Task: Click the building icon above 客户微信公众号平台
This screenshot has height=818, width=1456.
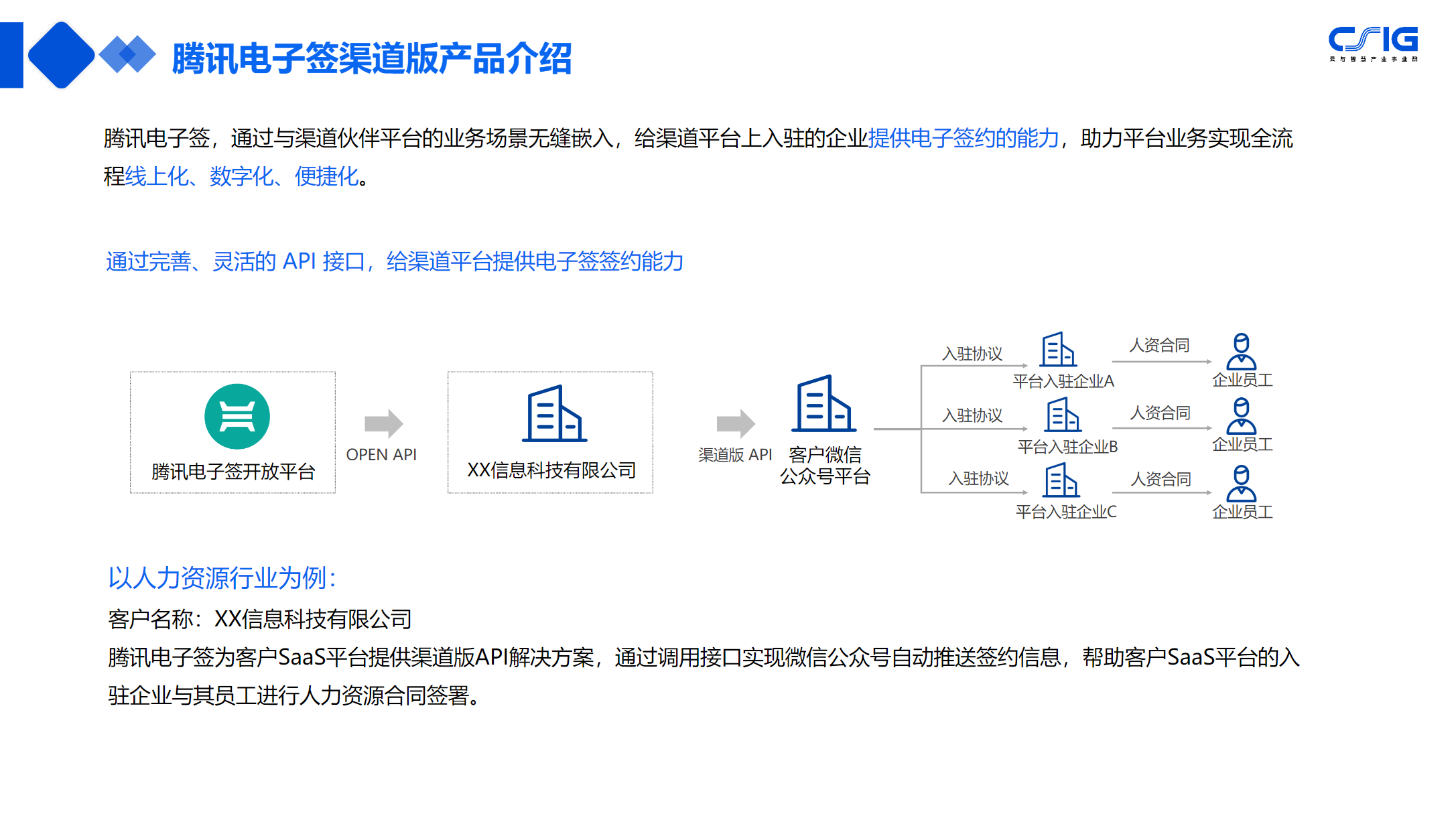Action: tap(824, 403)
